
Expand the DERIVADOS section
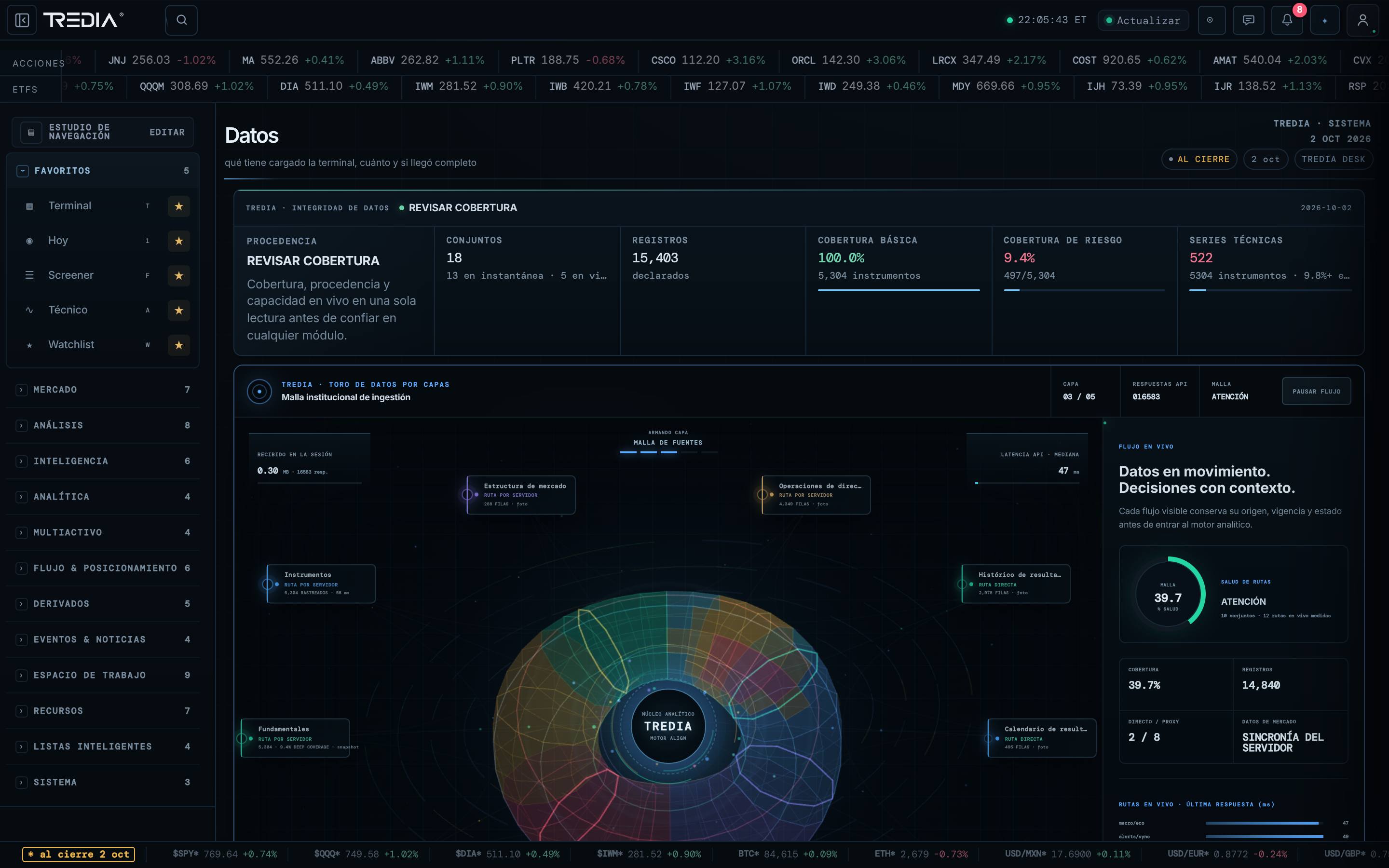click(103, 604)
